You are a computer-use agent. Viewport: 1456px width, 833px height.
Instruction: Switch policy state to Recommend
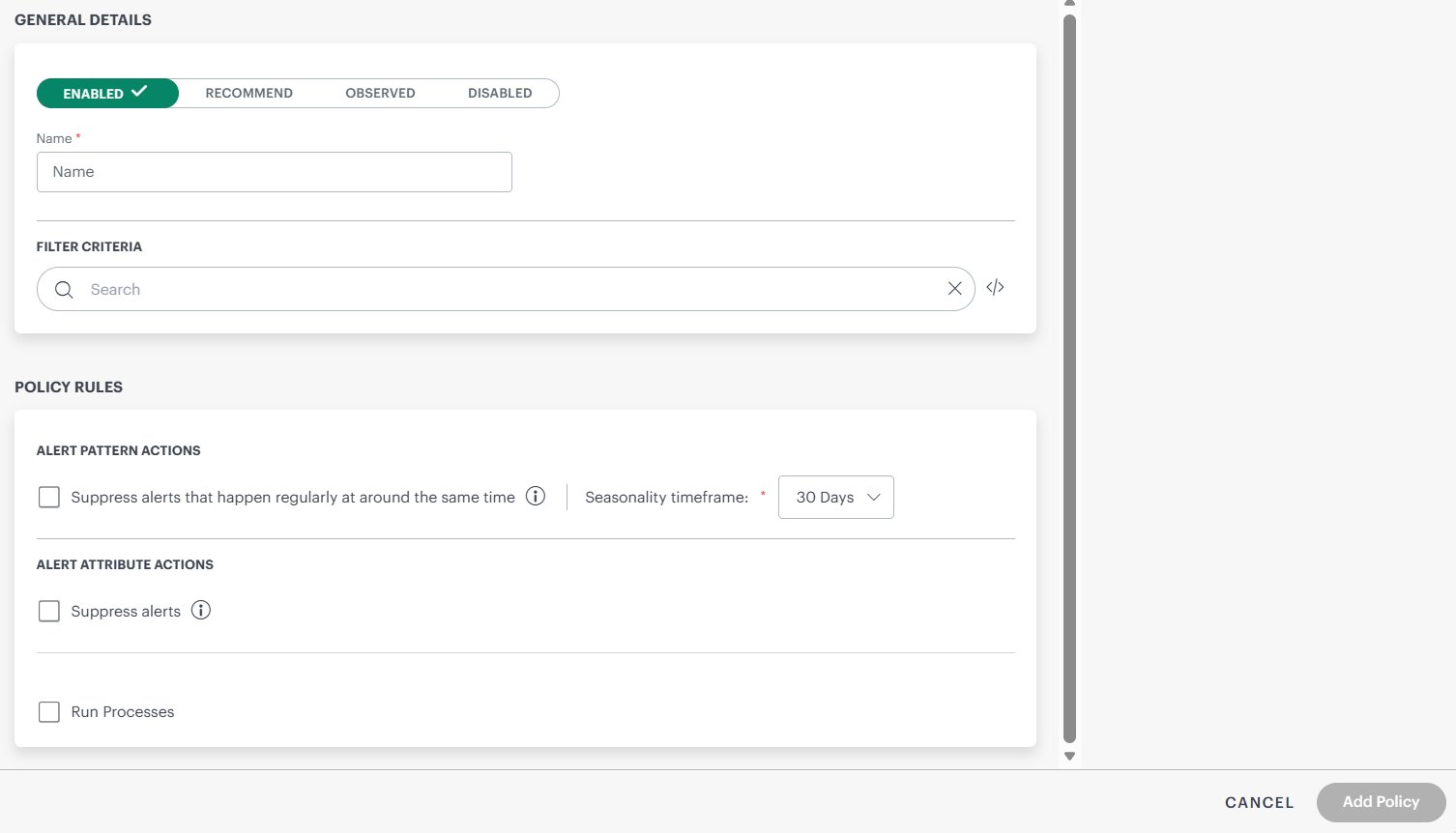tap(248, 94)
